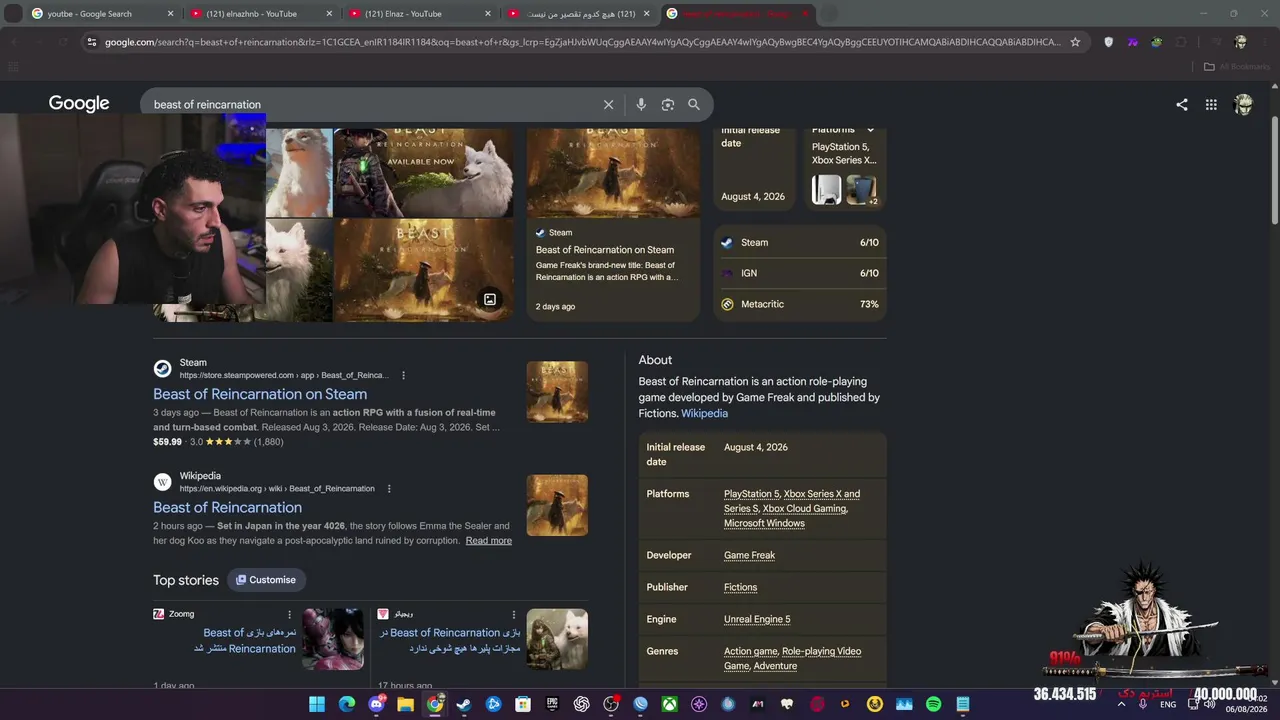Viewport: 1280px width, 720px height.
Task: Go to Google home via logo
Action: pos(79,104)
